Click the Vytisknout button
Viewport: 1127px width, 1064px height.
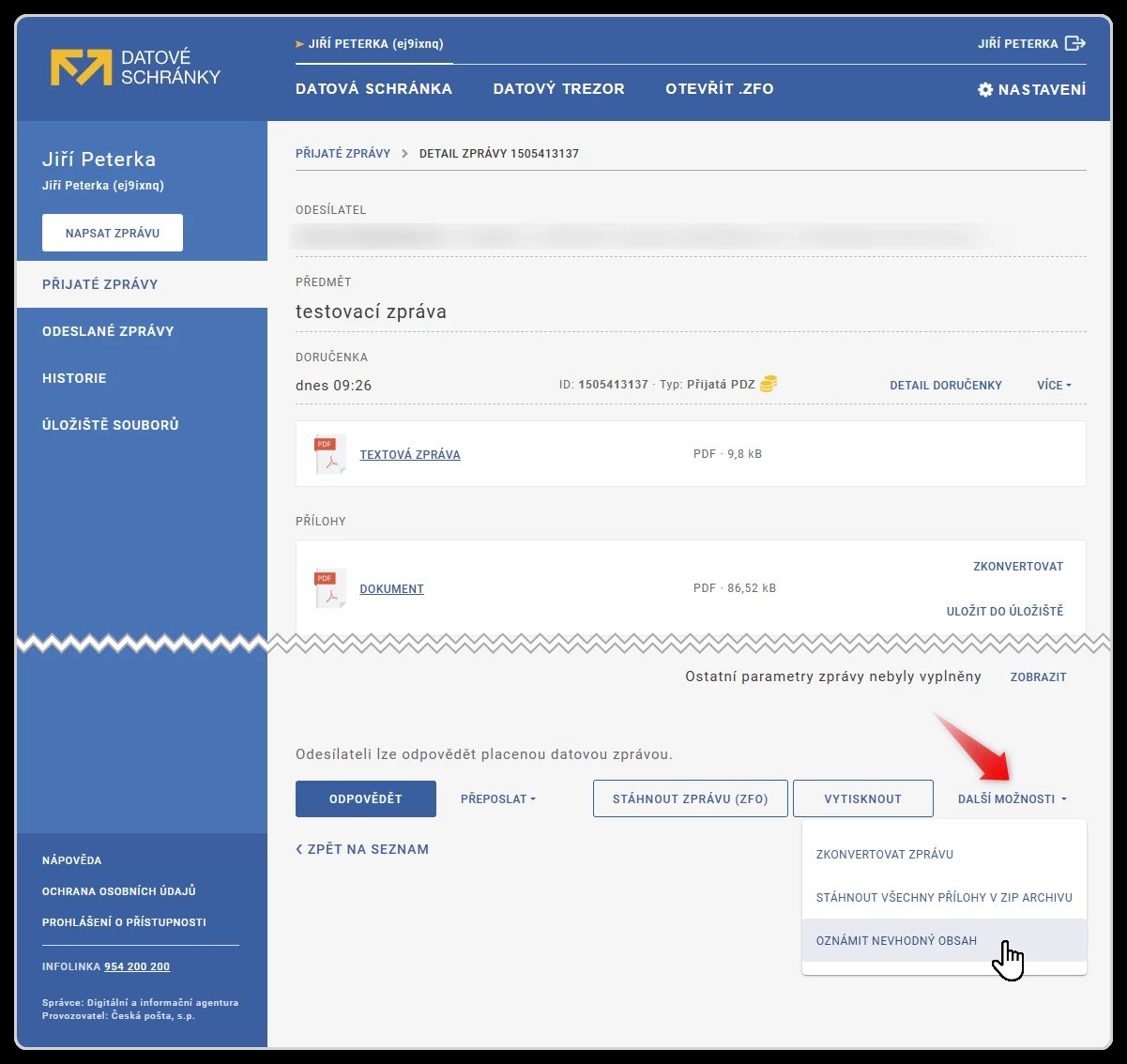(863, 799)
